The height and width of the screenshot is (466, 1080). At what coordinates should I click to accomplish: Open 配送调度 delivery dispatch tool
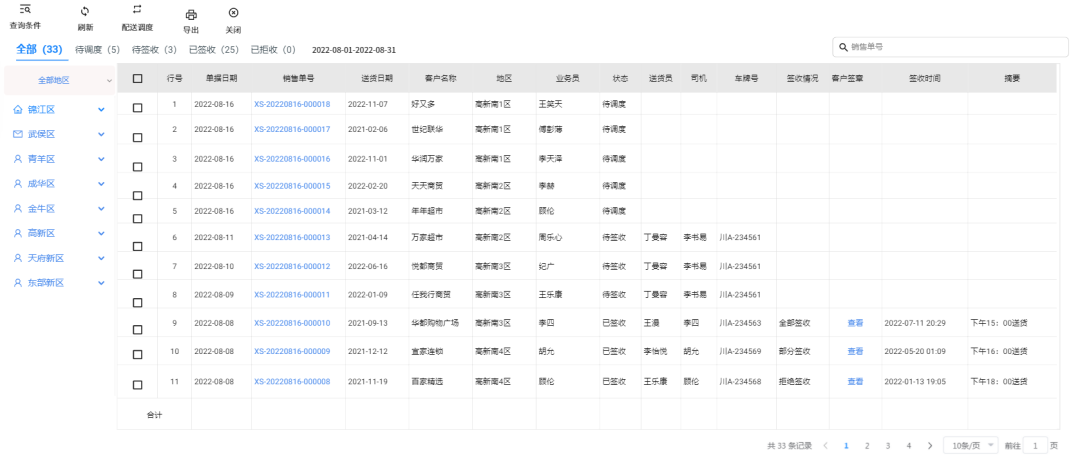point(137,10)
